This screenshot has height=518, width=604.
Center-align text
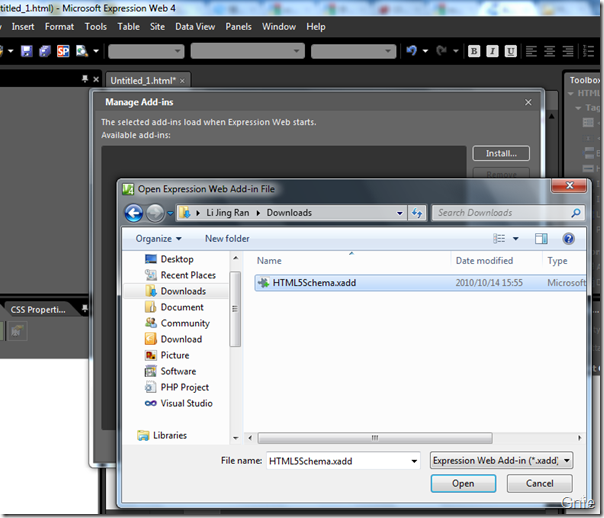coord(550,51)
